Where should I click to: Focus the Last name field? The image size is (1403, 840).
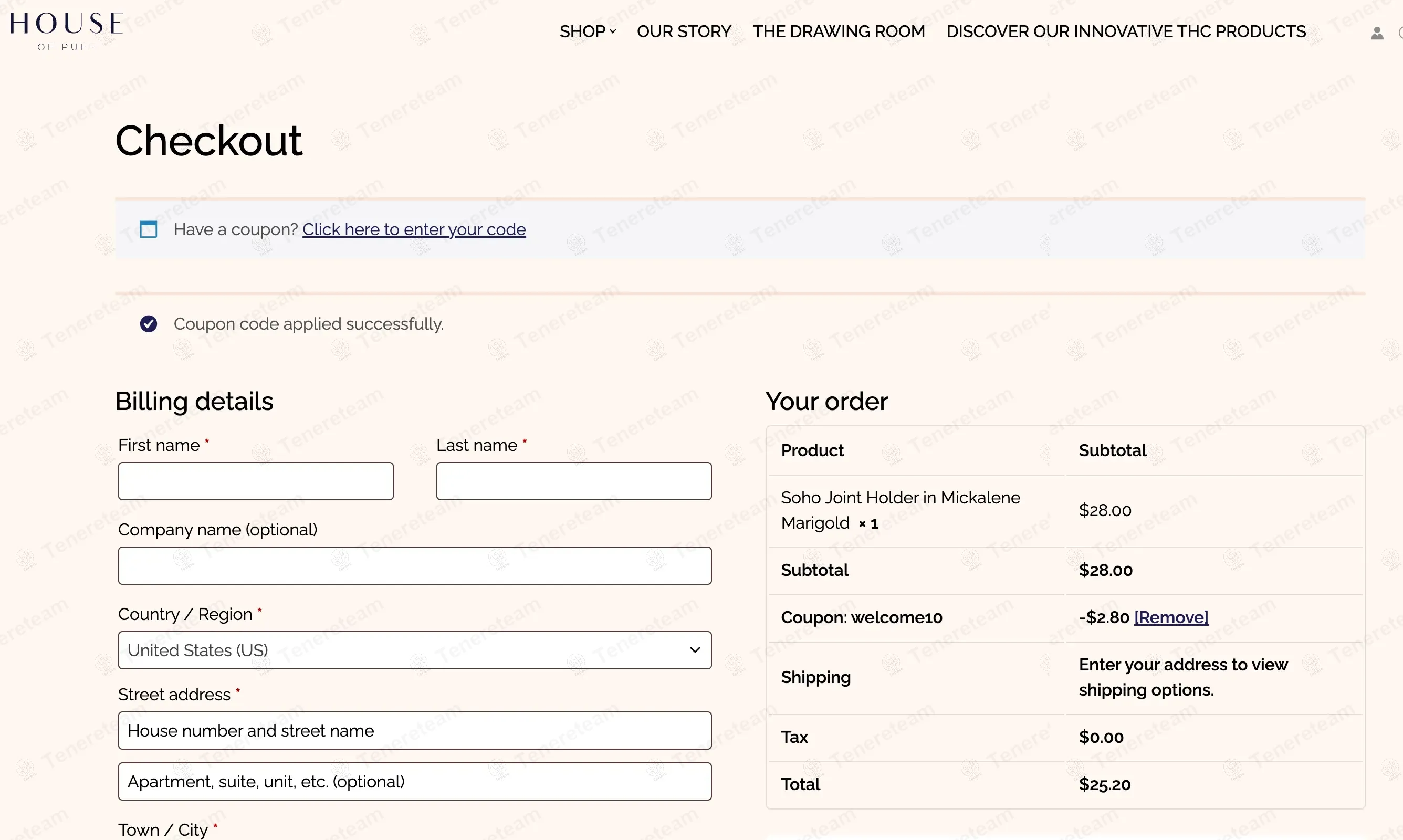pos(573,481)
